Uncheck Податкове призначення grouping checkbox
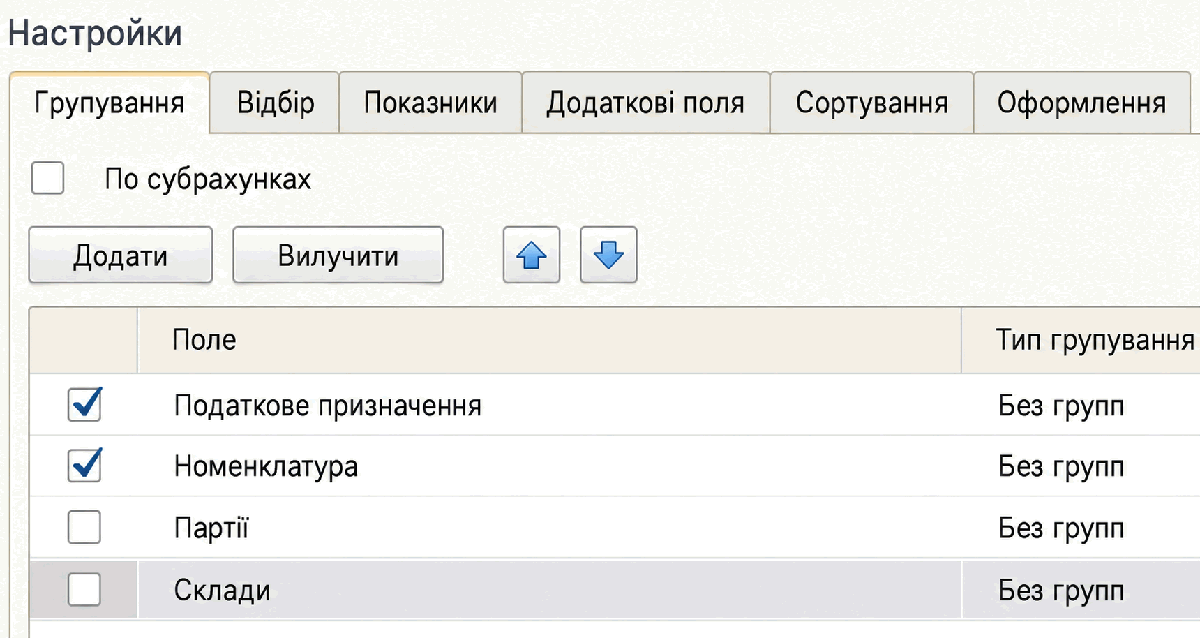 [x=84, y=405]
